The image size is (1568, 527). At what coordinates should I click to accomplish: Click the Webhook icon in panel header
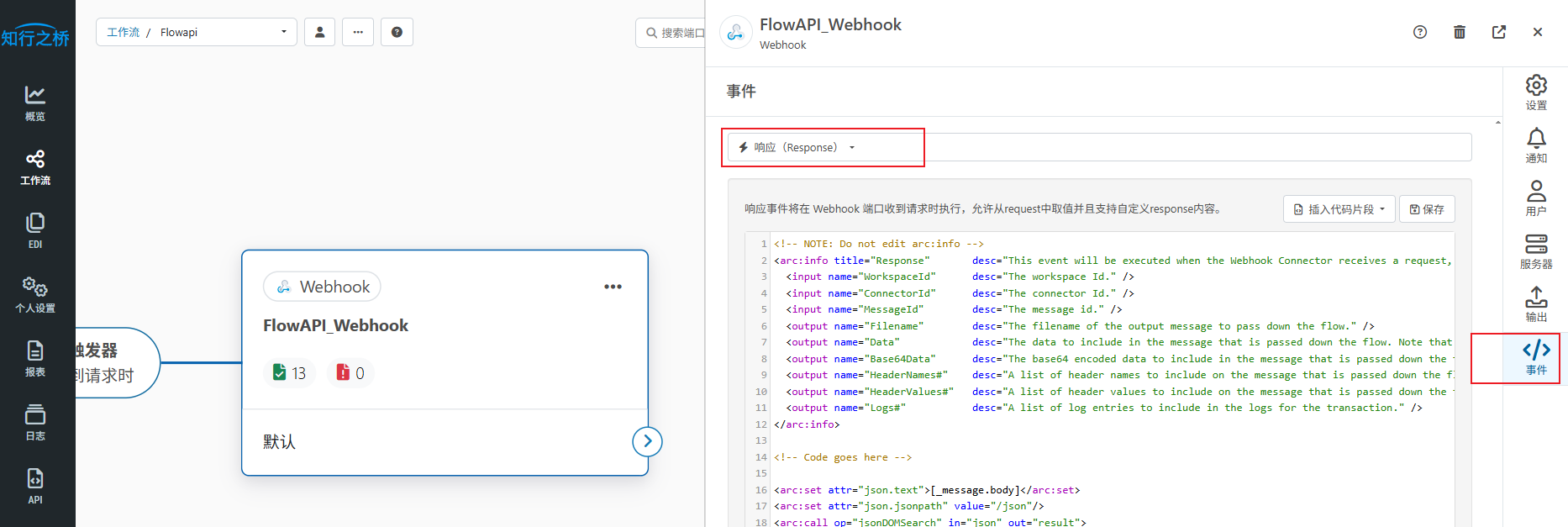[736, 33]
